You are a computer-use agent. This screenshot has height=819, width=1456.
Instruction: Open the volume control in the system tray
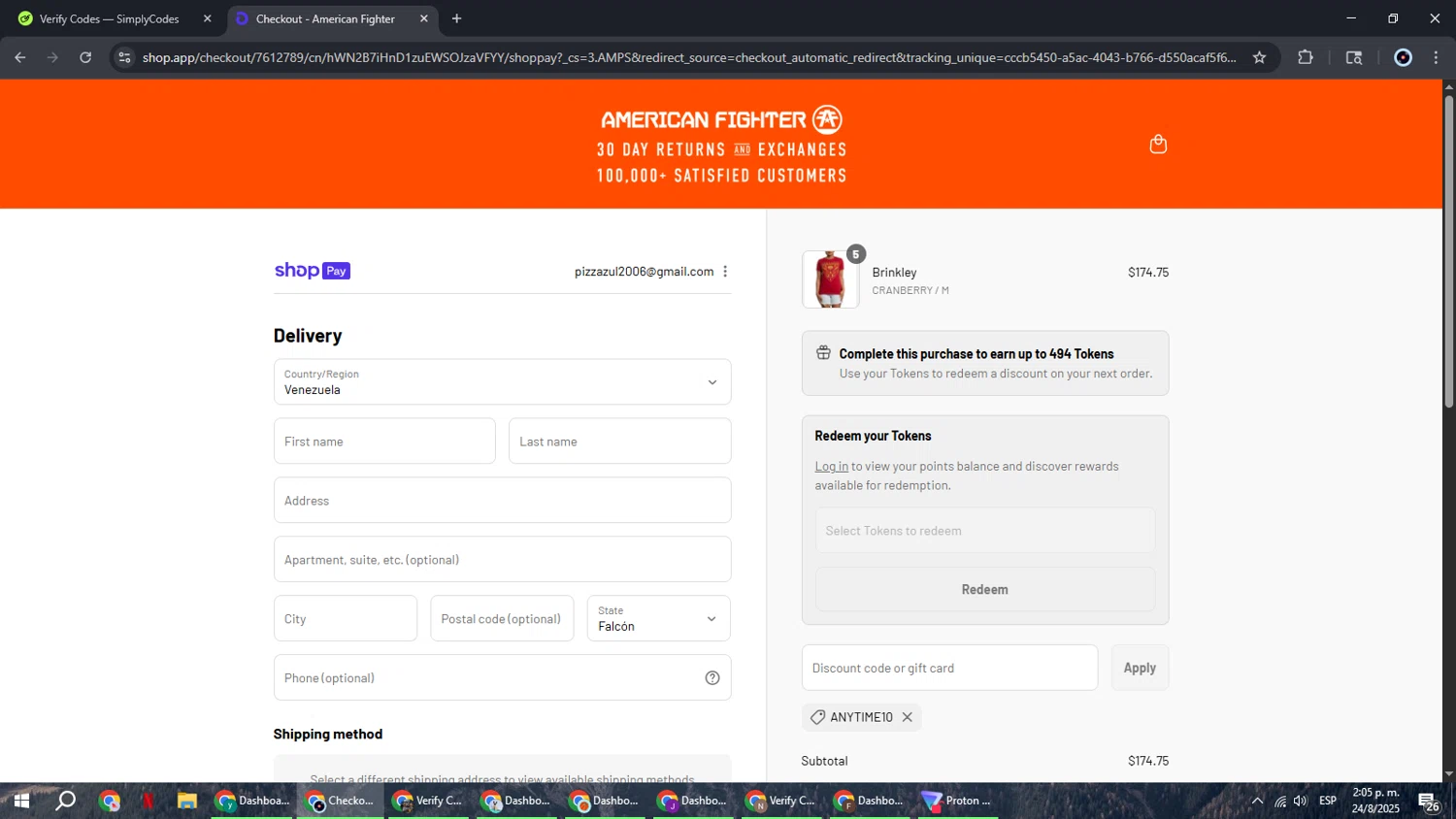coord(1300,801)
